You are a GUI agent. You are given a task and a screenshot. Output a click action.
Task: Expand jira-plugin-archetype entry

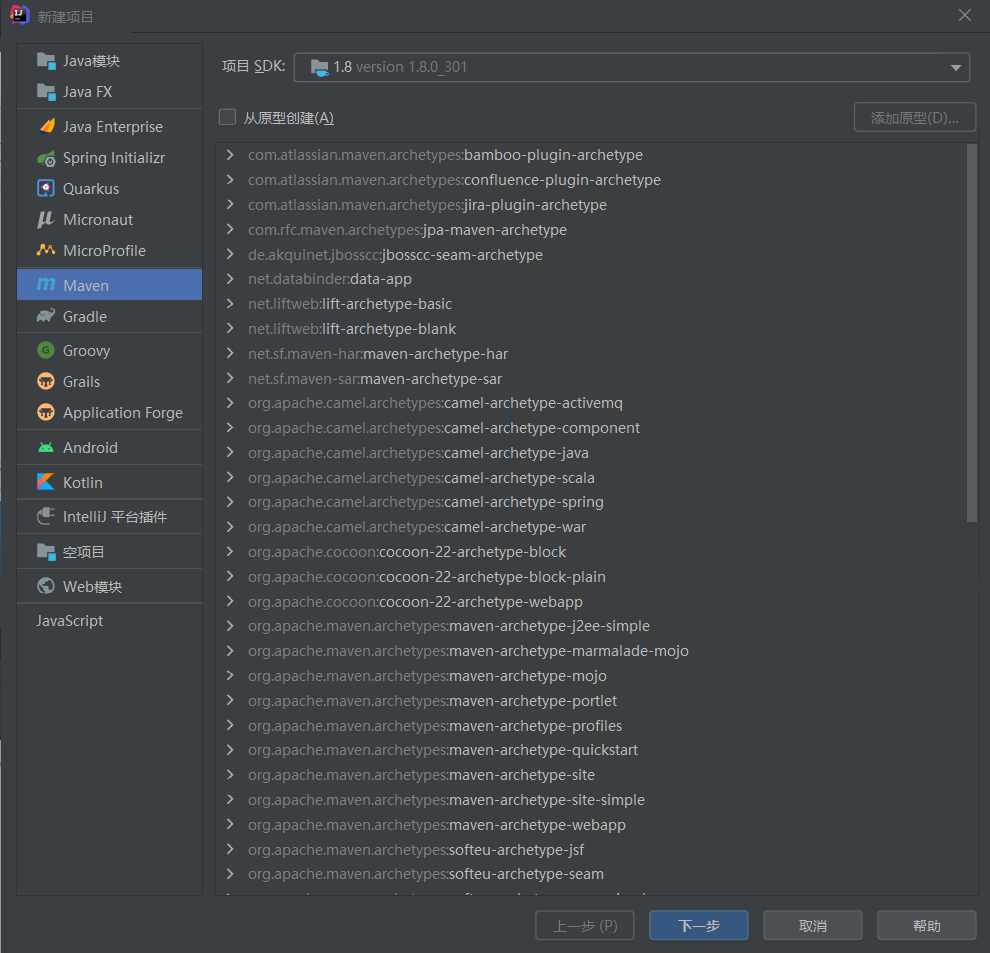230,205
